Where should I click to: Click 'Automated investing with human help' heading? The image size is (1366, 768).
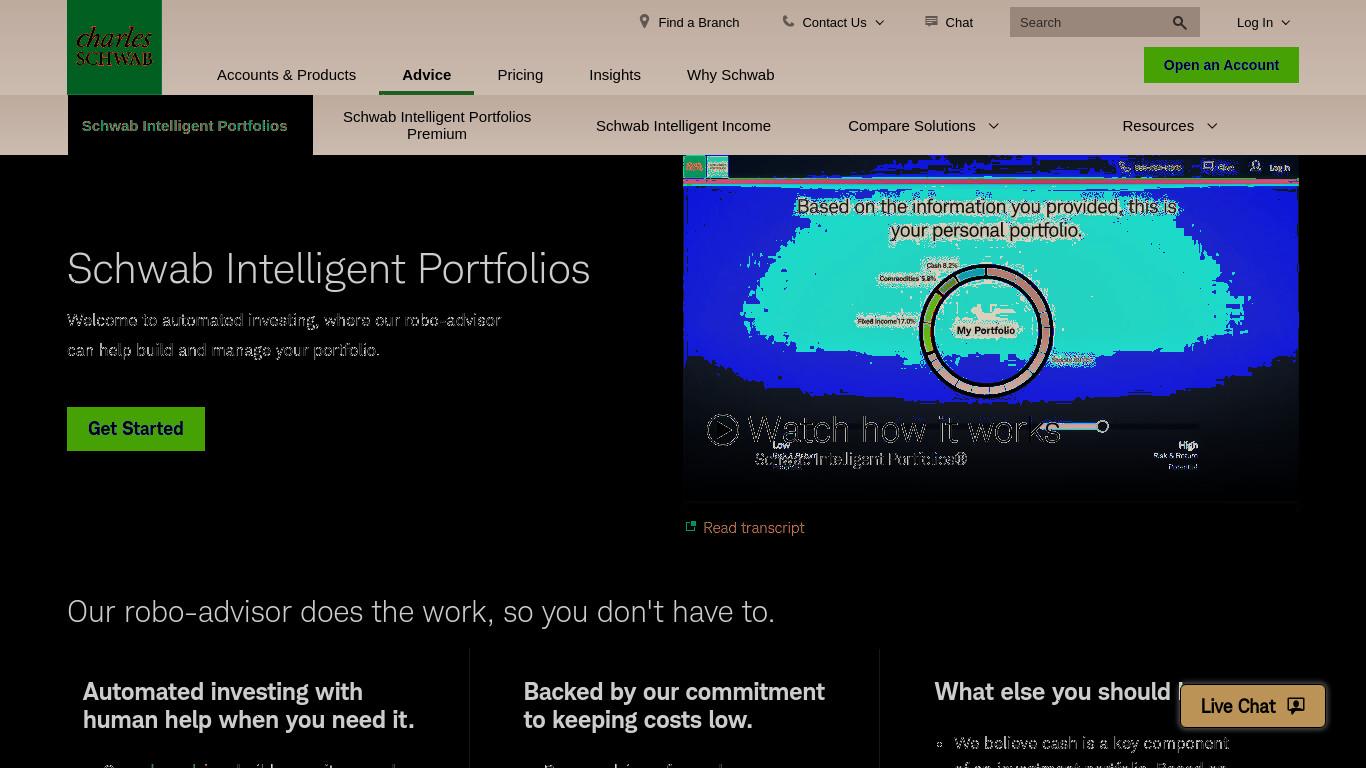249,706
